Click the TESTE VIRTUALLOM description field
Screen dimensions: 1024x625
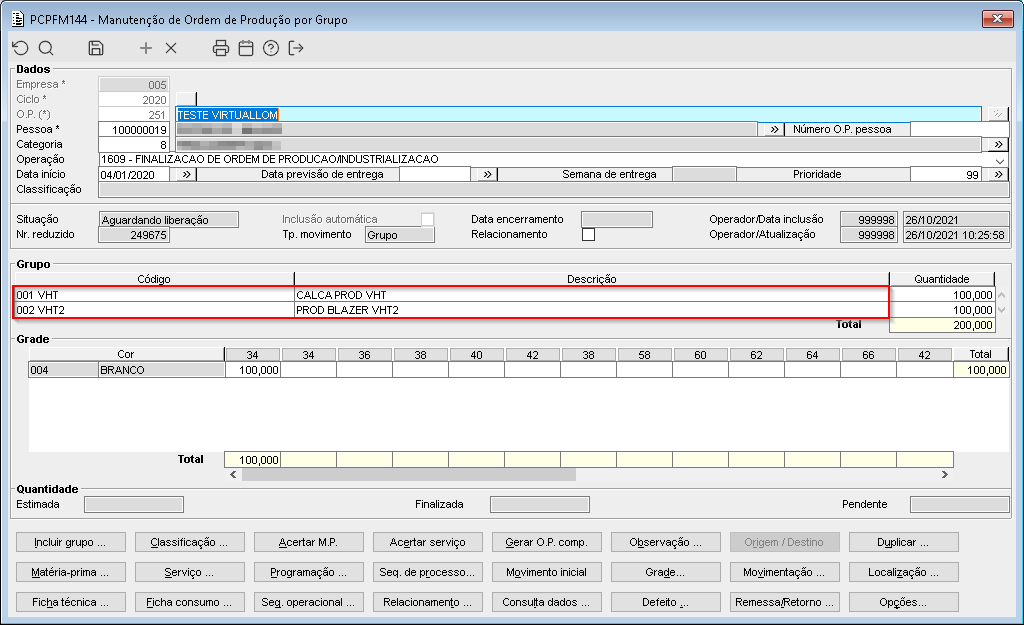tap(579, 114)
